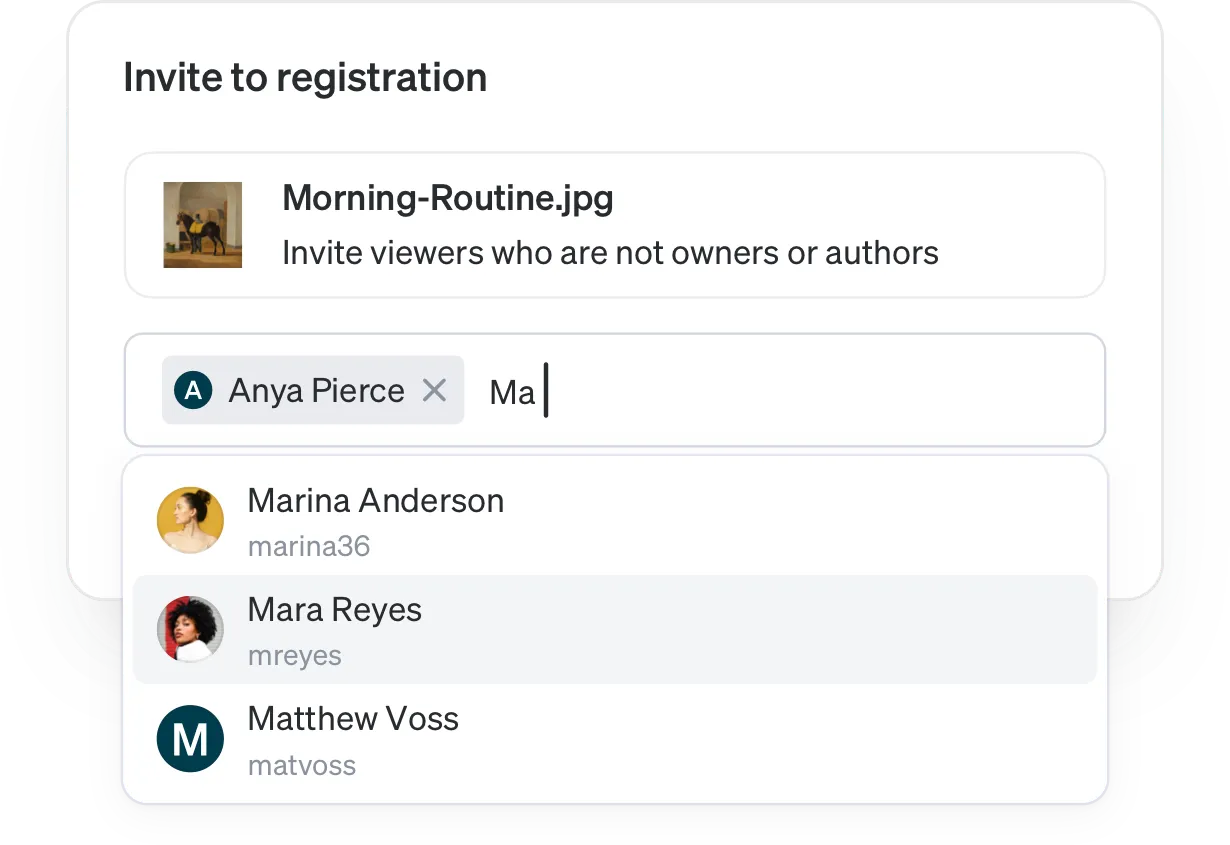Viewport: 1230px width, 845px height.
Task: Click empty space right of 'Ma' text
Action: point(820,390)
